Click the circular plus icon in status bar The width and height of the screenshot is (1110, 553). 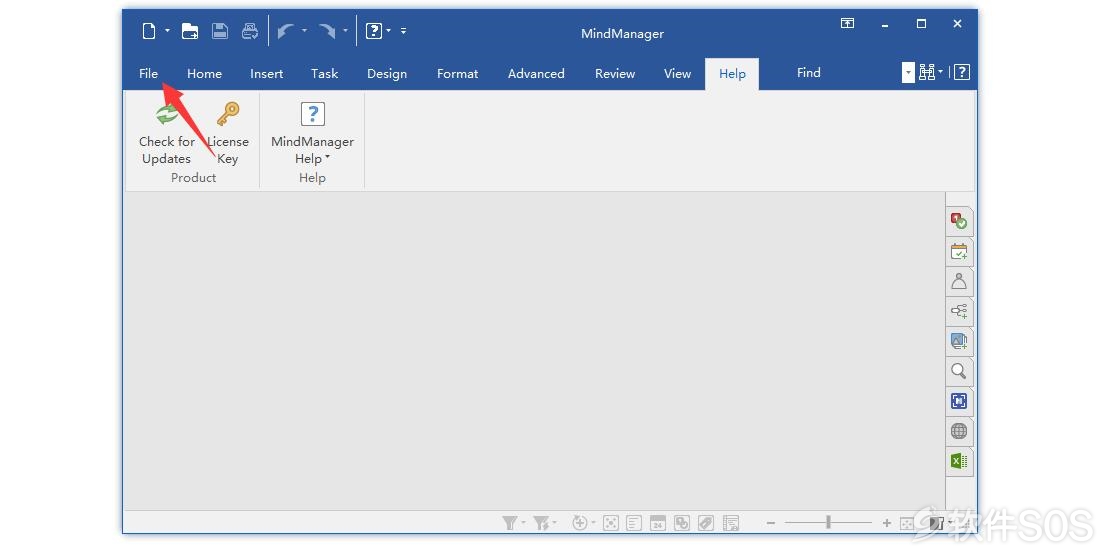(x=580, y=523)
